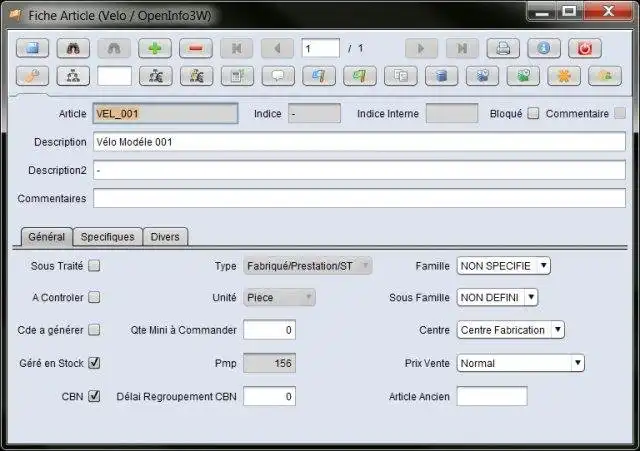Click the record number field showing 1
Screen dimensions: 640x451
pos(320,49)
